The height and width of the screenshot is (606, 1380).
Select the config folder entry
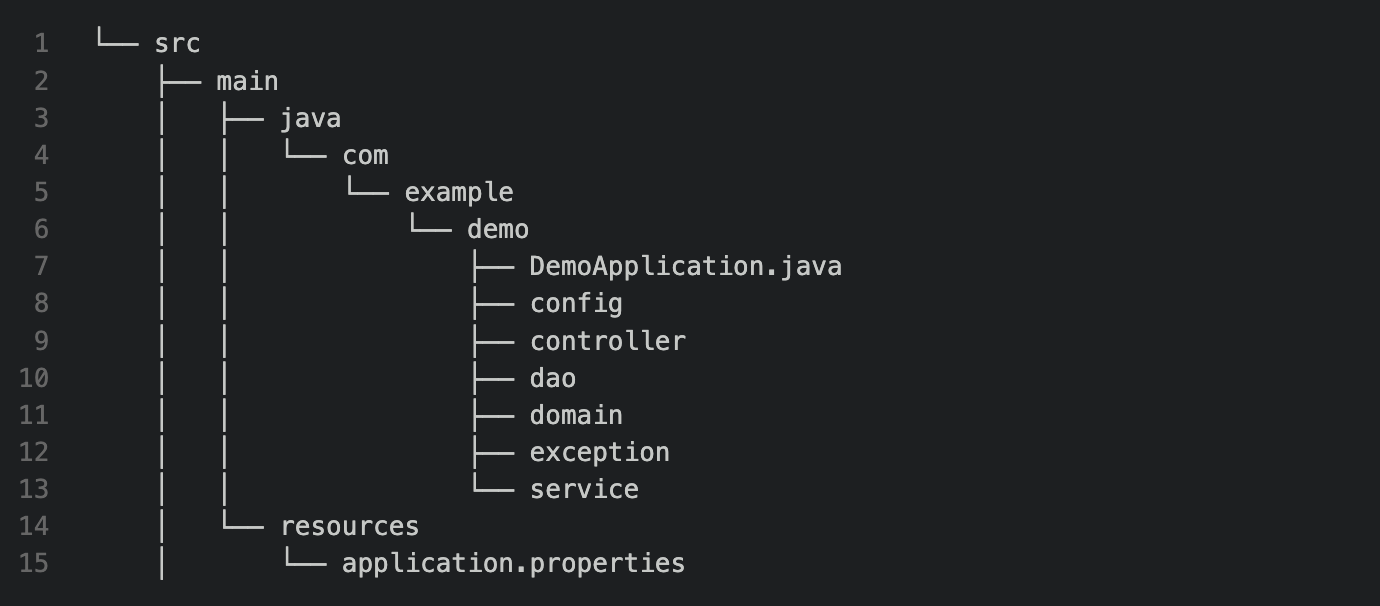pos(576,304)
